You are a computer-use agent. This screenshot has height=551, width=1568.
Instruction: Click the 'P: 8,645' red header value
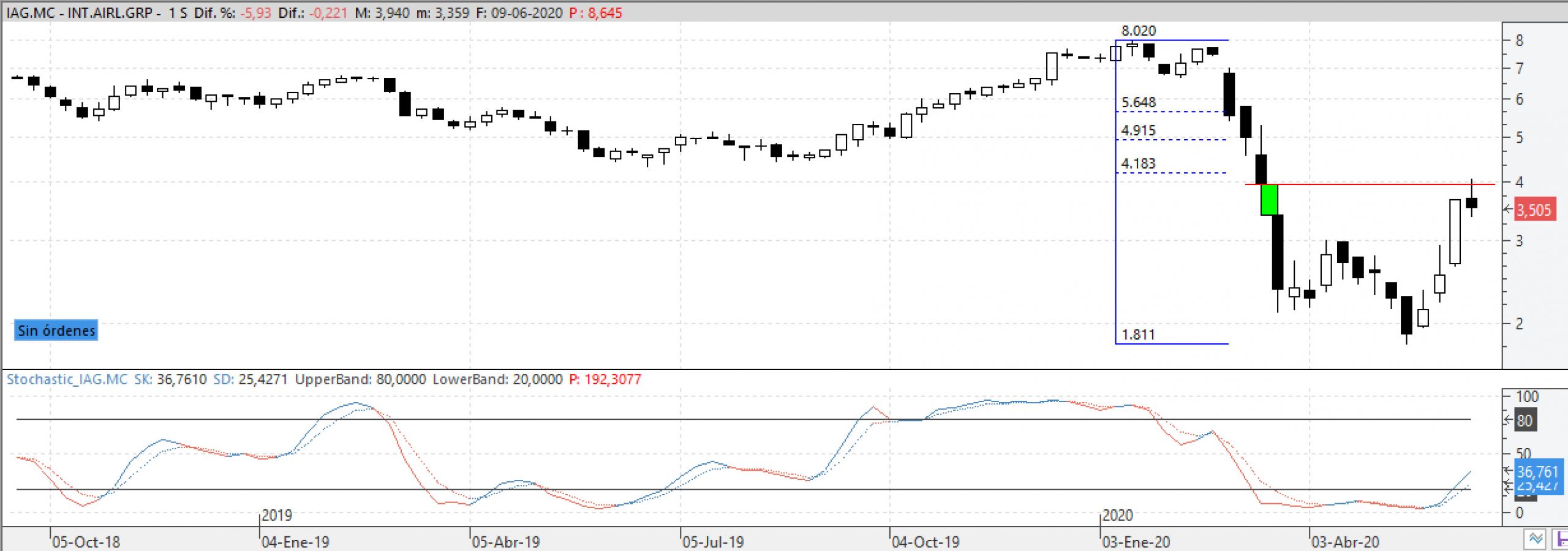595,13
